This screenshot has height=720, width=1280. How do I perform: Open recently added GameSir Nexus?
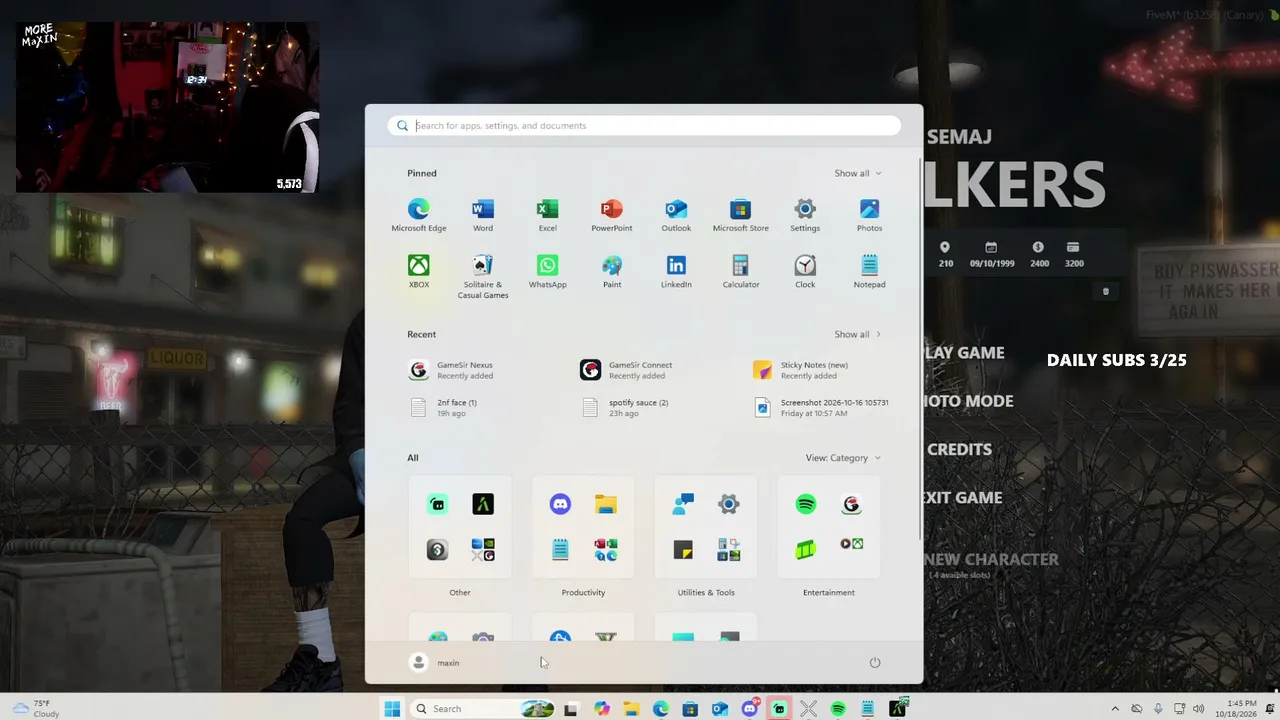(452, 370)
